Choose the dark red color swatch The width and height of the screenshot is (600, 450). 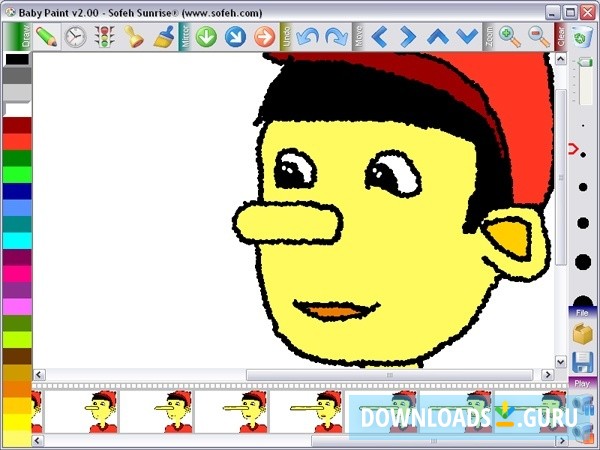17,126
